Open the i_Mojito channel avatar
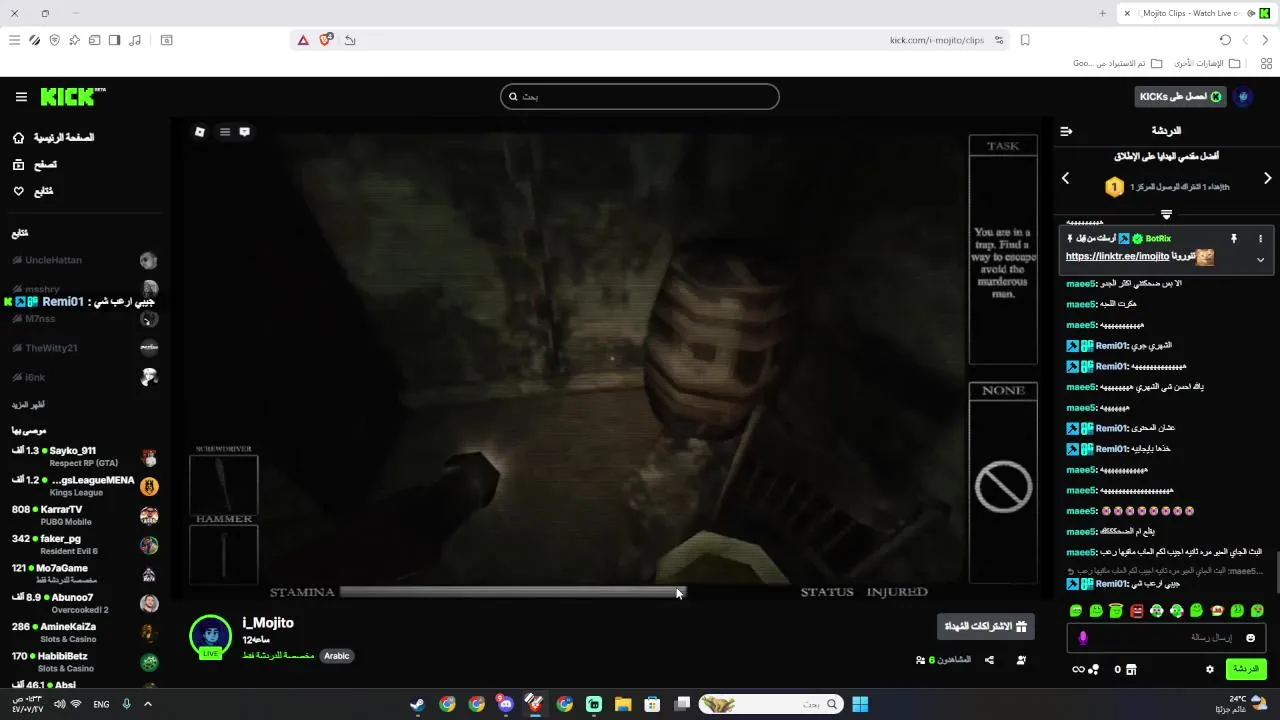The width and height of the screenshot is (1280, 720). pyautogui.click(x=210, y=636)
